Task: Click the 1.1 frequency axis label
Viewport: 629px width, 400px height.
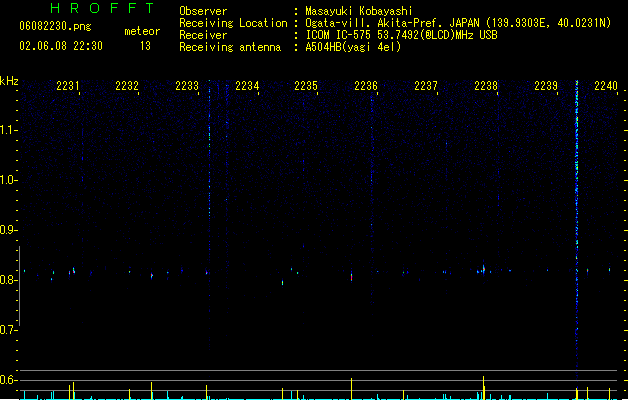Action: click(8, 130)
